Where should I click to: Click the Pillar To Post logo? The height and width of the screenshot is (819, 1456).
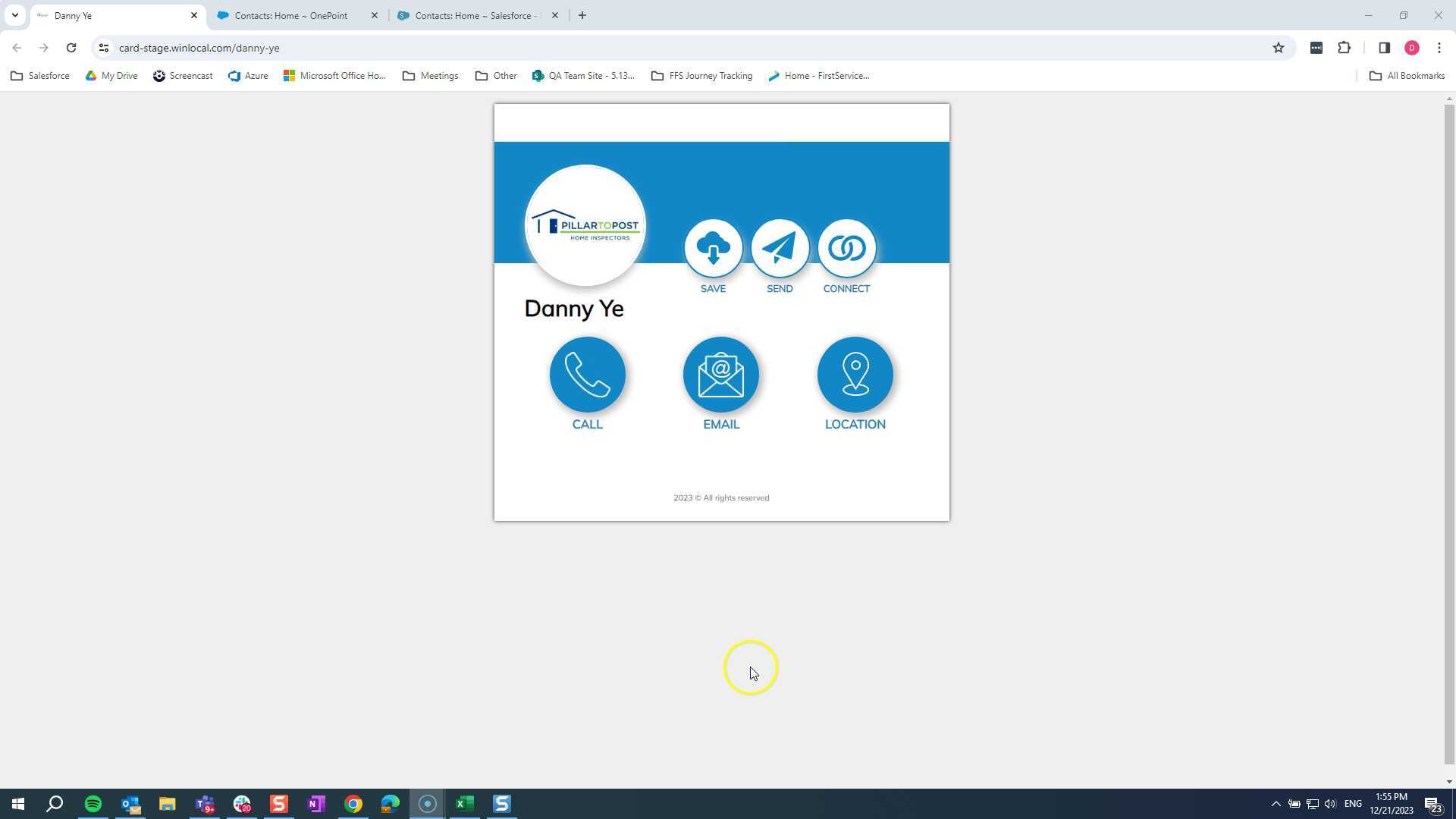[x=585, y=225]
